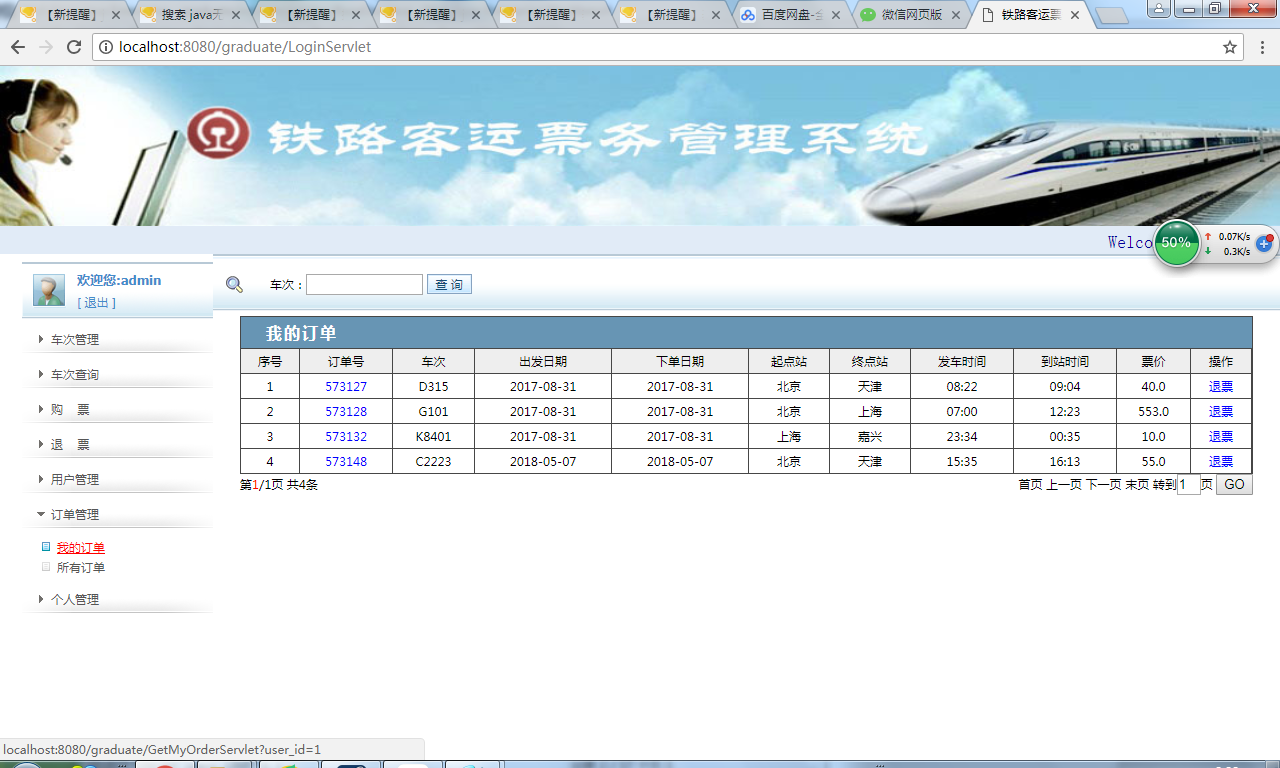Expand the 车次管理 sidebar section
This screenshot has width=1280, height=768.
tap(76, 338)
